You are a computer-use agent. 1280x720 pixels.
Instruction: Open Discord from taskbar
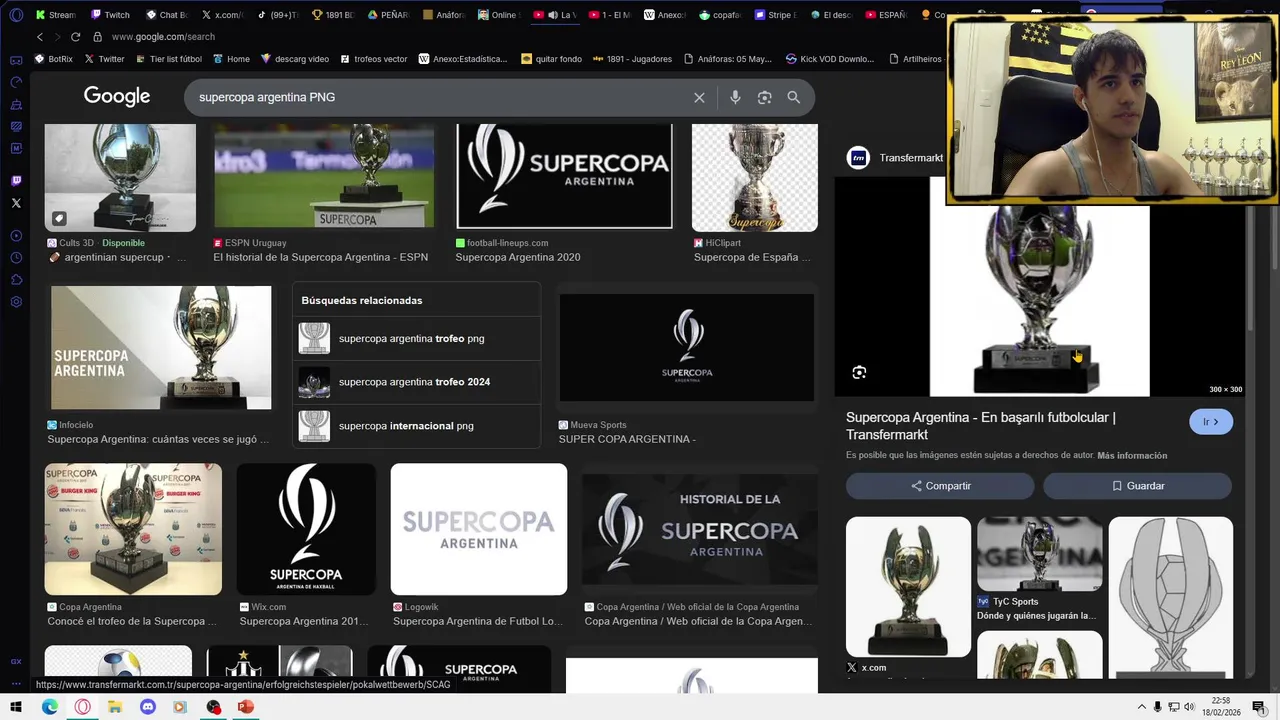[x=148, y=707]
